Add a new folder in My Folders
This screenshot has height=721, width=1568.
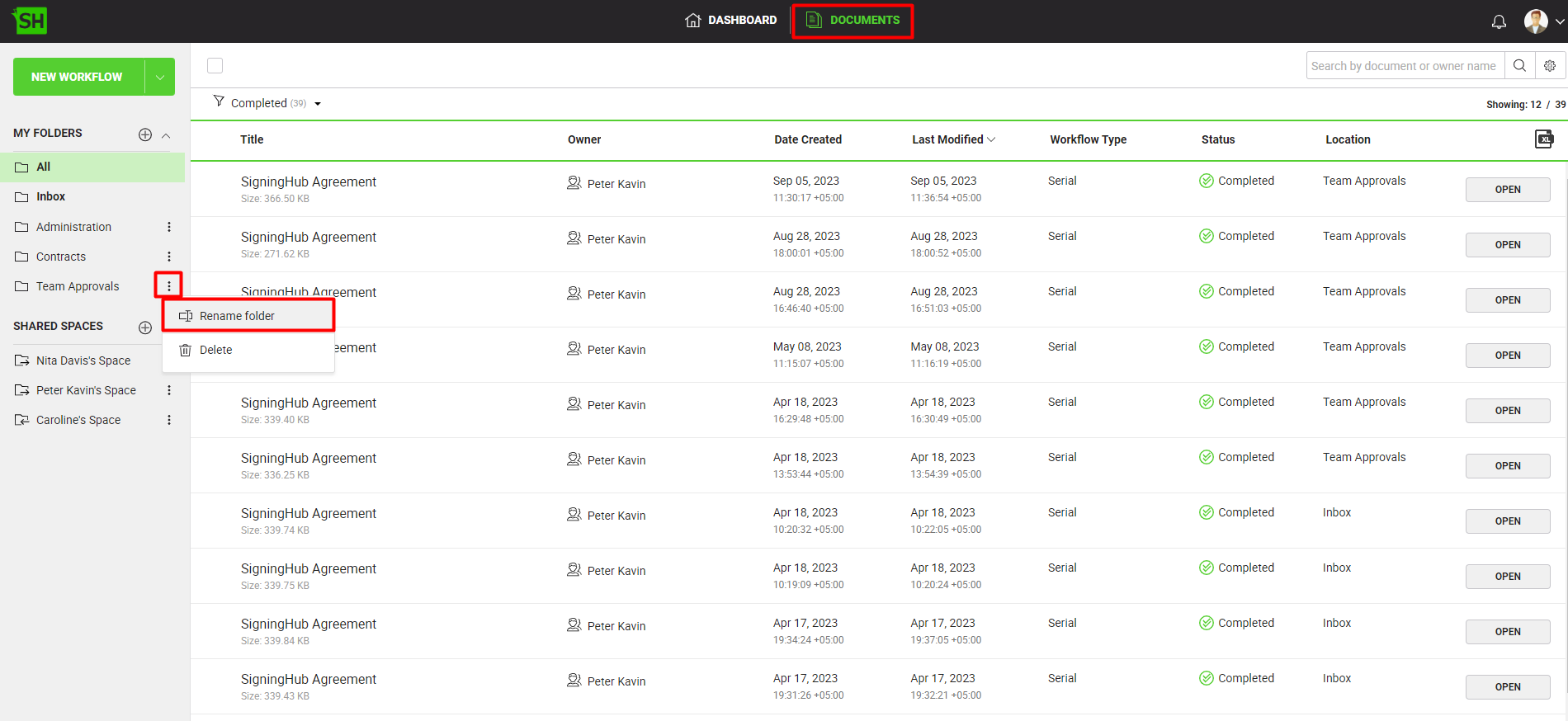click(x=145, y=134)
